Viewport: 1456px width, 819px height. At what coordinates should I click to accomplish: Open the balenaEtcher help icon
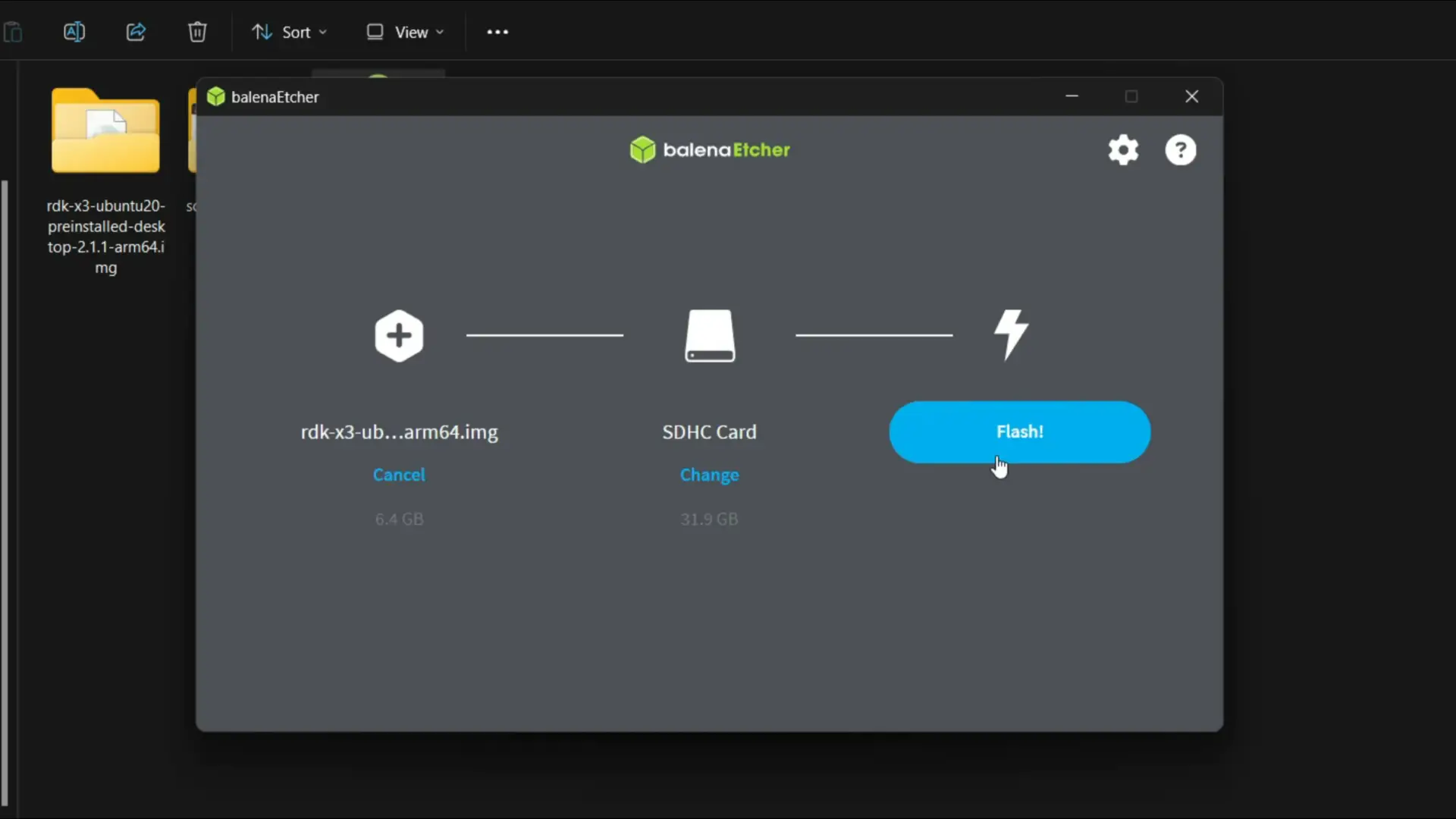[x=1181, y=149]
